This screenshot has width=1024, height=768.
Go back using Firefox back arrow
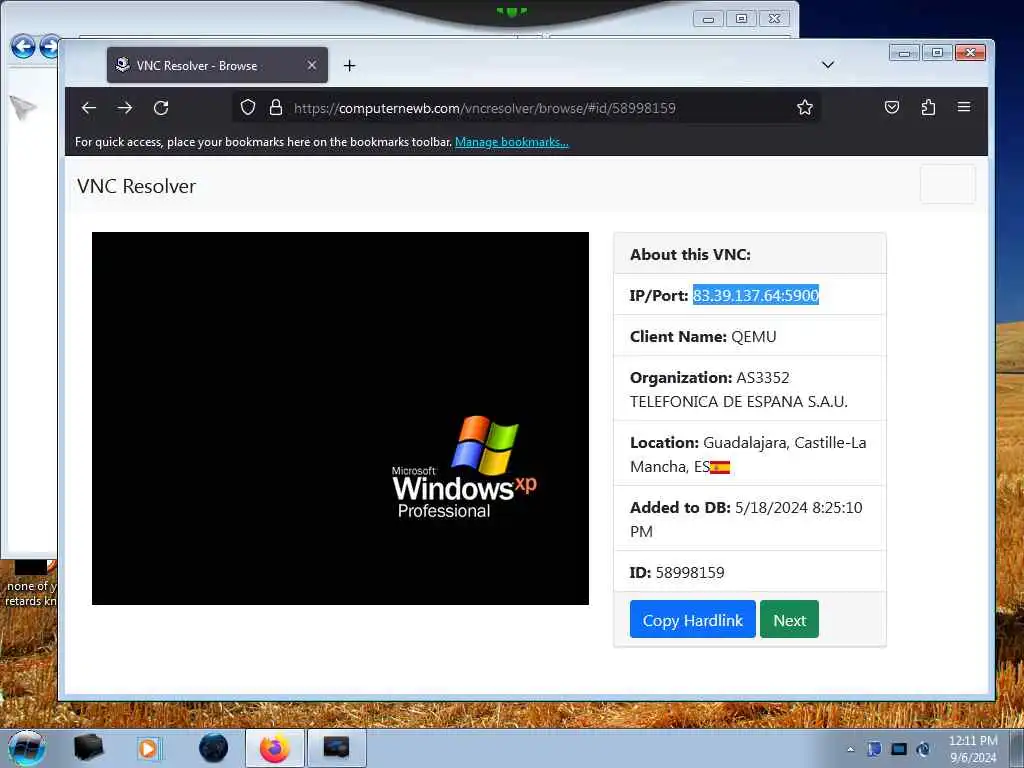click(89, 108)
